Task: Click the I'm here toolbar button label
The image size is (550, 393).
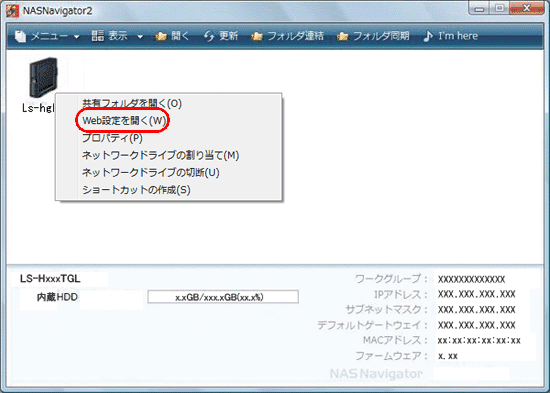Action: click(x=458, y=36)
